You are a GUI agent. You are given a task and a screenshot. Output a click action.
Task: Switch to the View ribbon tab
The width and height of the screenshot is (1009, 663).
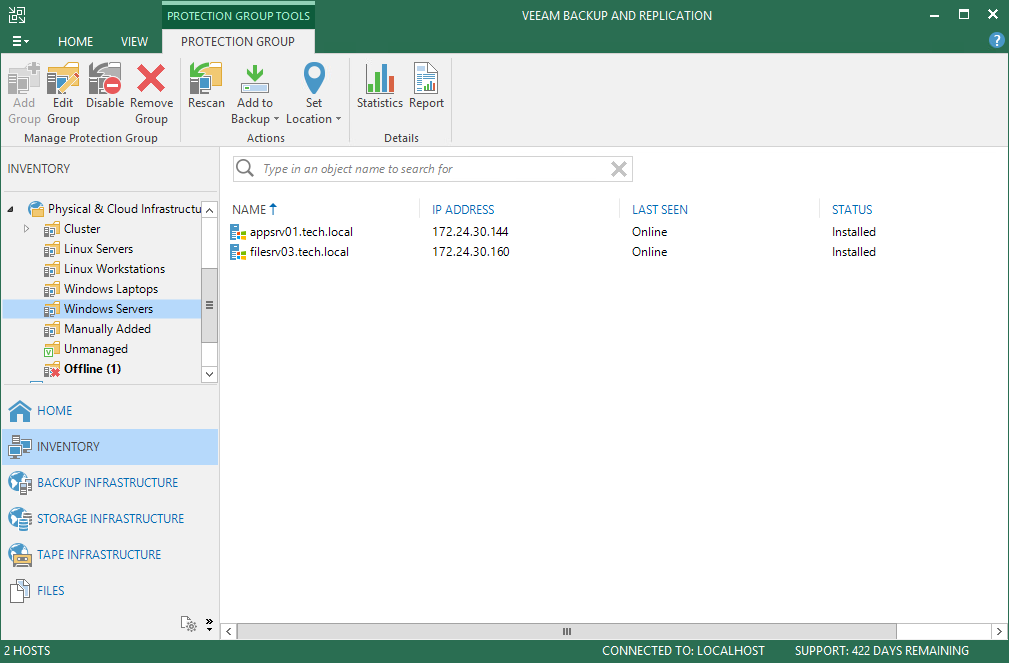click(134, 42)
